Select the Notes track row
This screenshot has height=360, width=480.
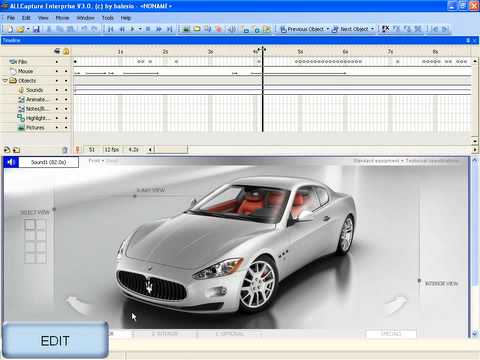(x=36, y=109)
